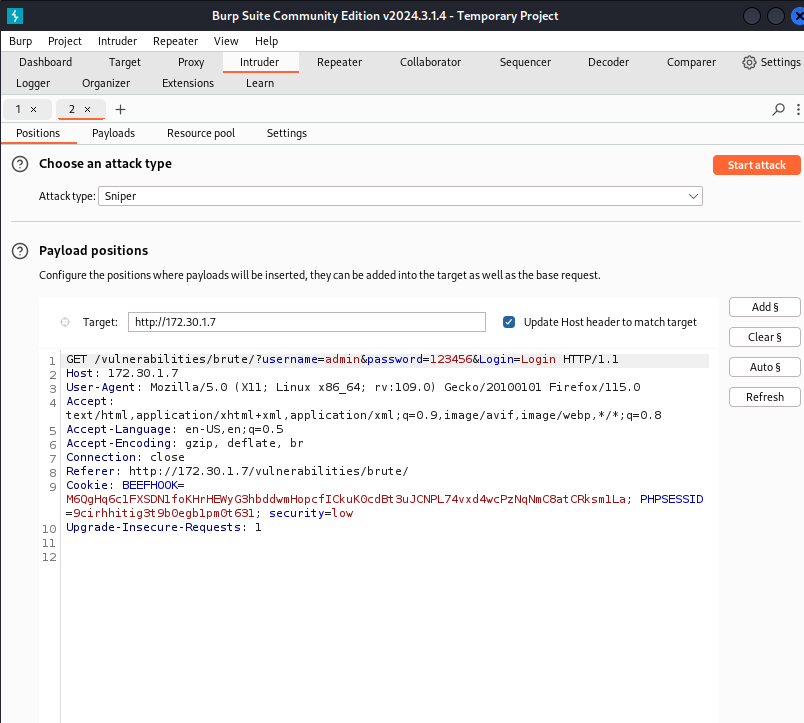Click the User-Agent header line

coord(353,387)
